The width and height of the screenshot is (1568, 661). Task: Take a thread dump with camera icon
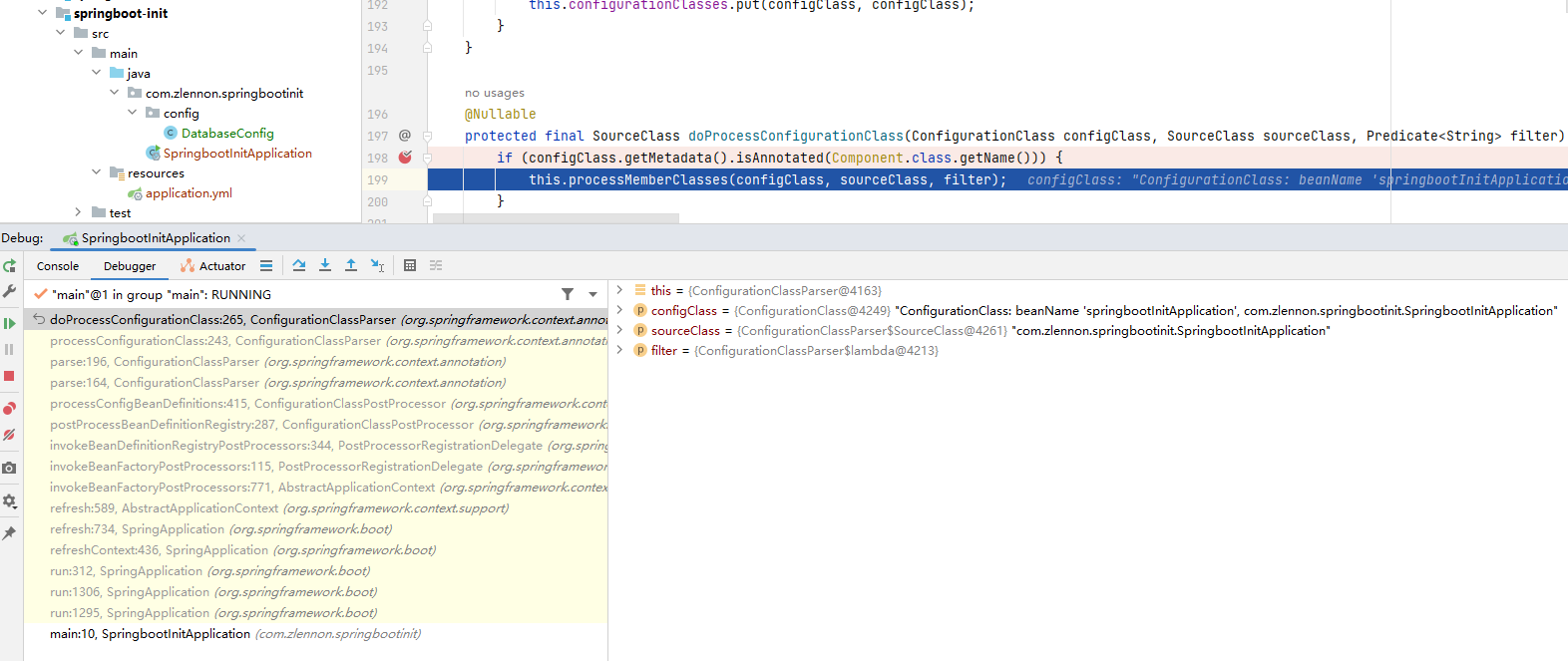tap(9, 468)
